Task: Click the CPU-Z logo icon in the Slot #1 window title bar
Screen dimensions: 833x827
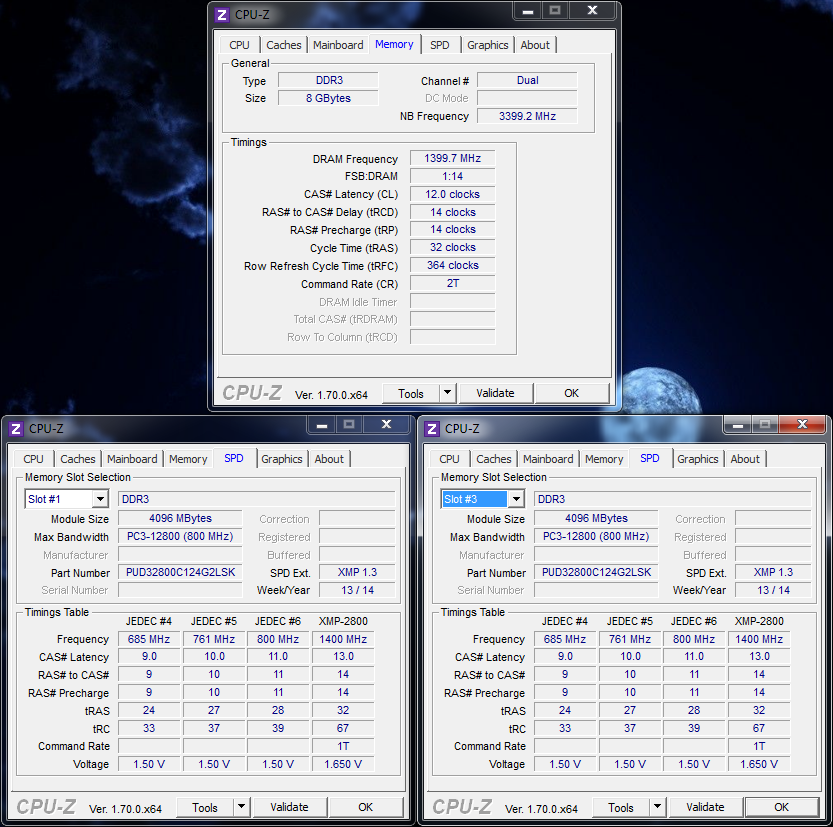Action: point(16,429)
